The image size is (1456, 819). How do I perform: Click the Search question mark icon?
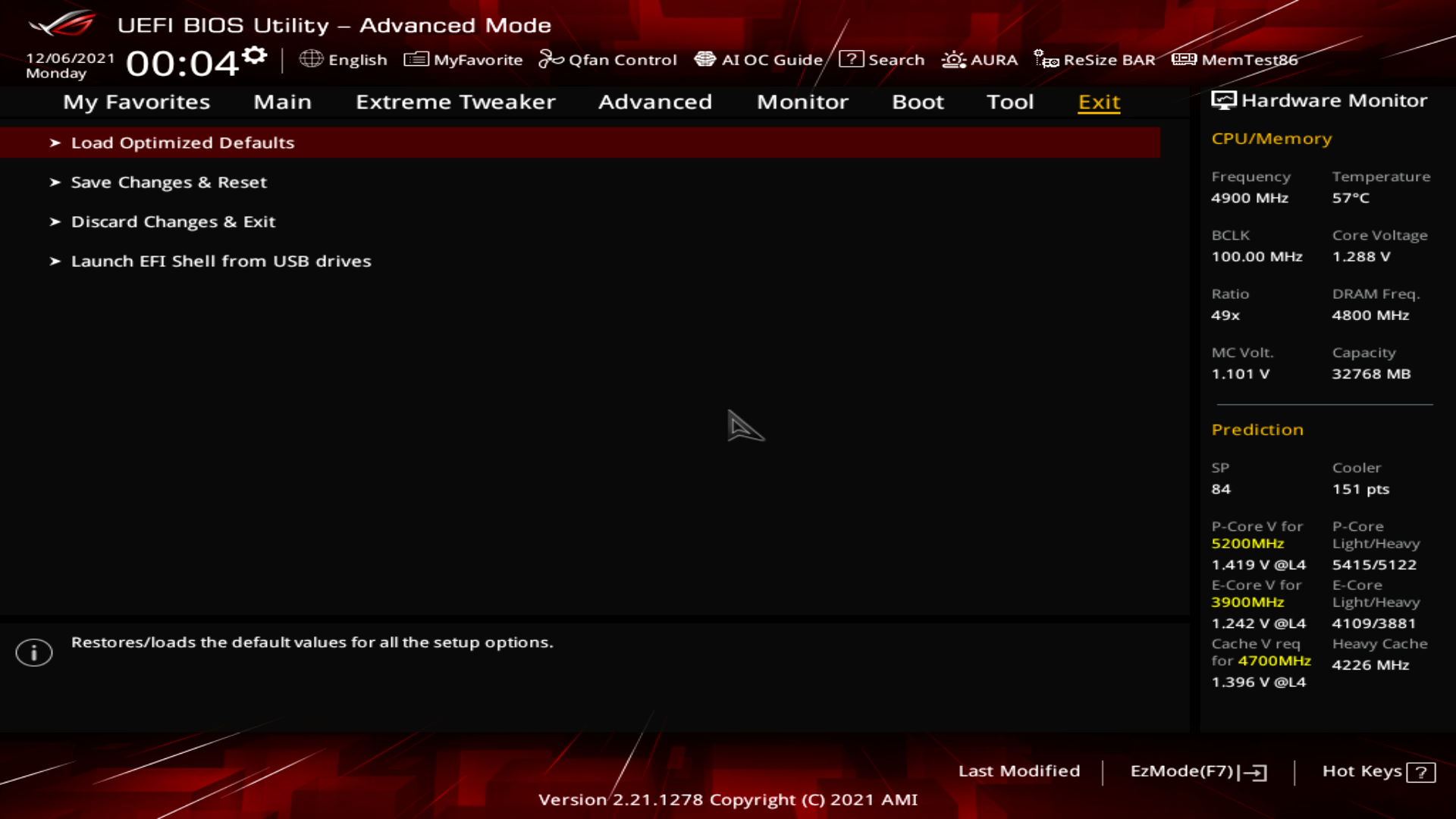pos(851,59)
